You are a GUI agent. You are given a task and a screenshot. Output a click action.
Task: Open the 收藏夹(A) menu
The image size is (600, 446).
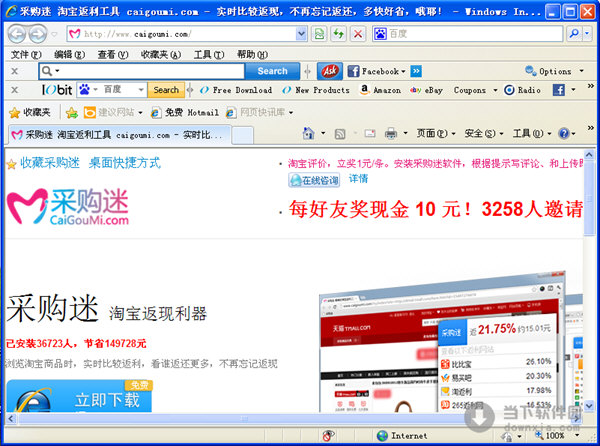click(161, 55)
